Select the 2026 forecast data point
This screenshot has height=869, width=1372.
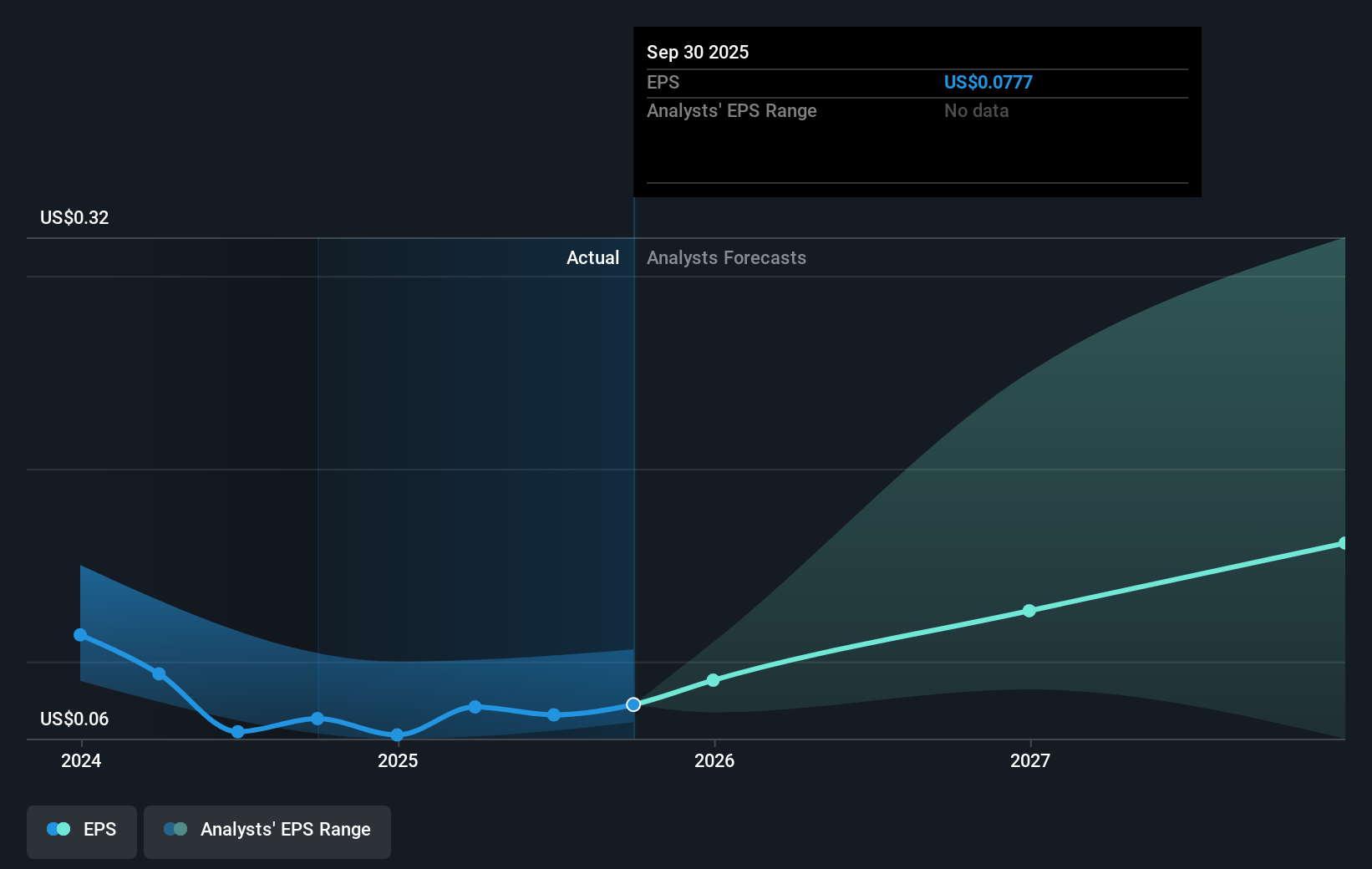pyautogui.click(x=713, y=680)
